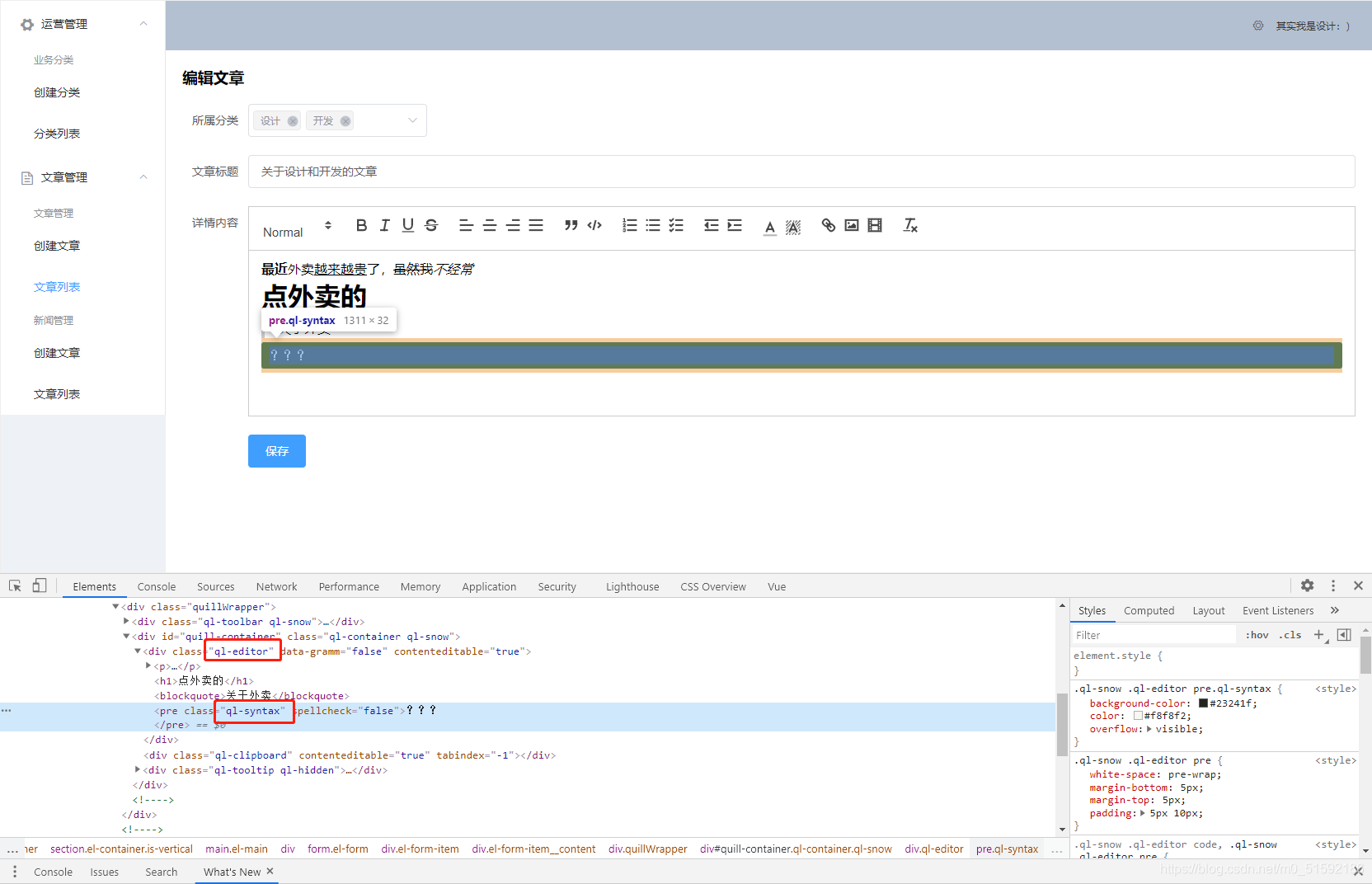Insert an image using the image icon
The image size is (1372, 884).
tap(851, 224)
